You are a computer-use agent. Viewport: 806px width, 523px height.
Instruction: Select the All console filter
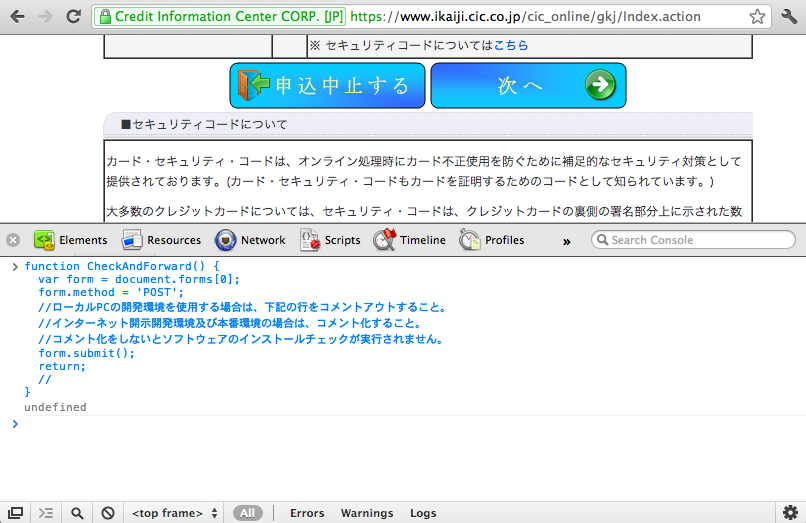[x=247, y=513]
